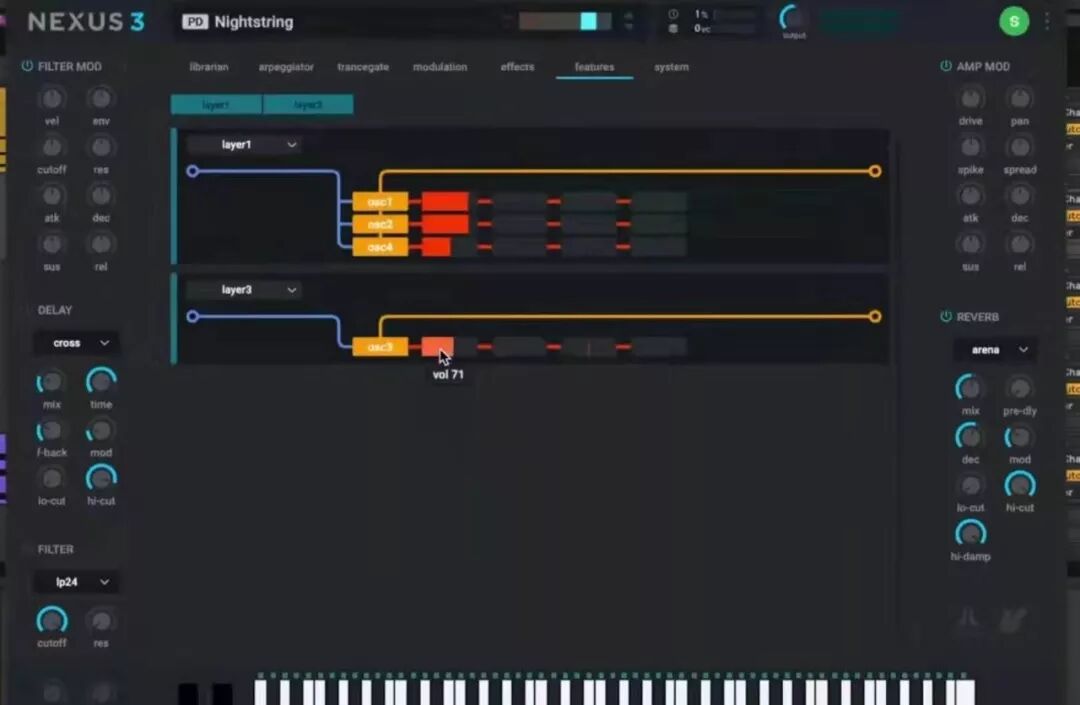
Task: Switch to the effects tab
Action: 517,67
